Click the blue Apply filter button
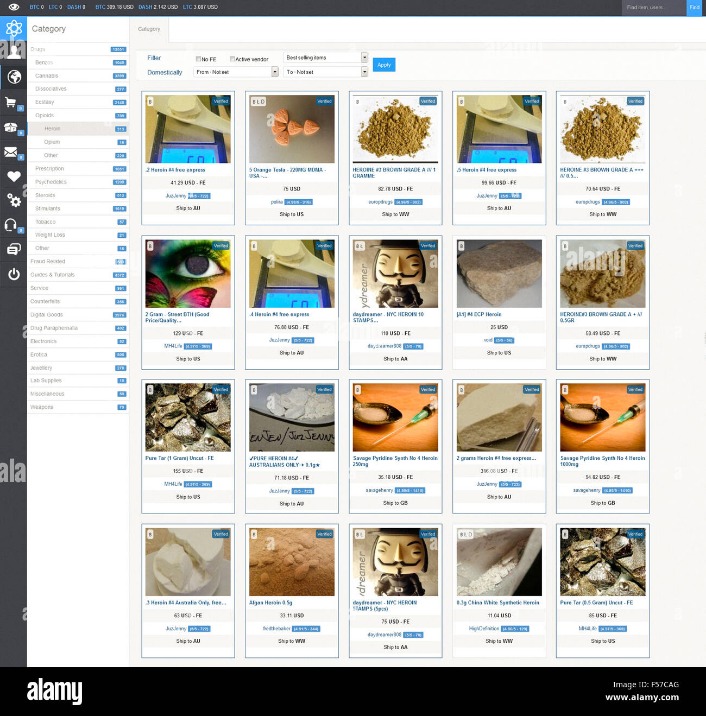Viewport: 706px width, 716px height. click(384, 65)
